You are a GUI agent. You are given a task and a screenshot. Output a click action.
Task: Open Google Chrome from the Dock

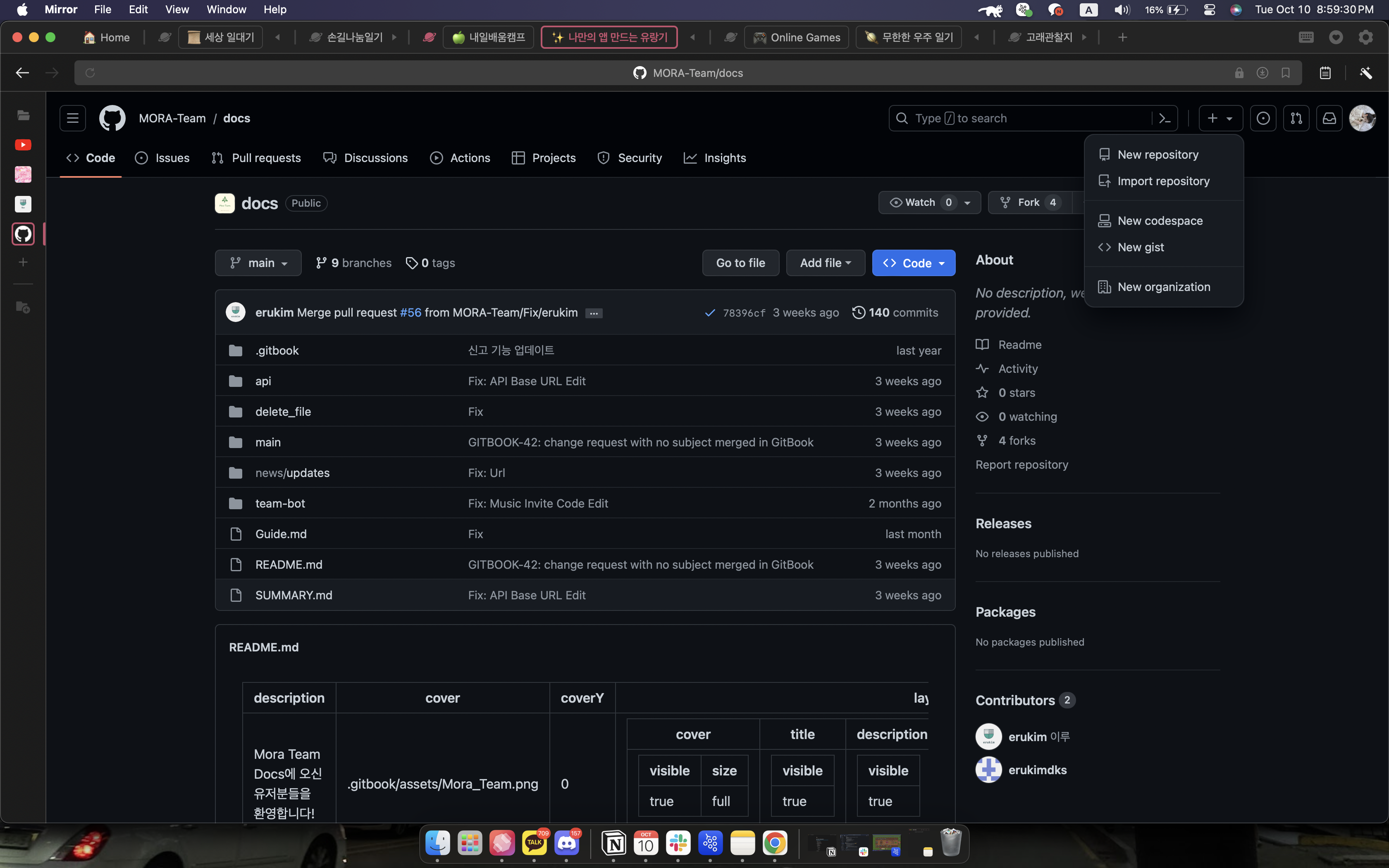775,843
